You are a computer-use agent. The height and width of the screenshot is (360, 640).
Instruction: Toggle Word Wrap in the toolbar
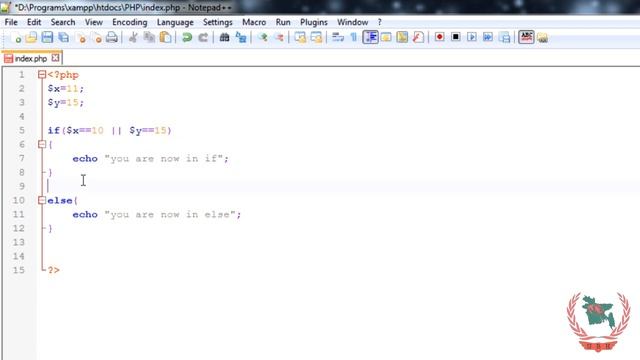point(338,38)
